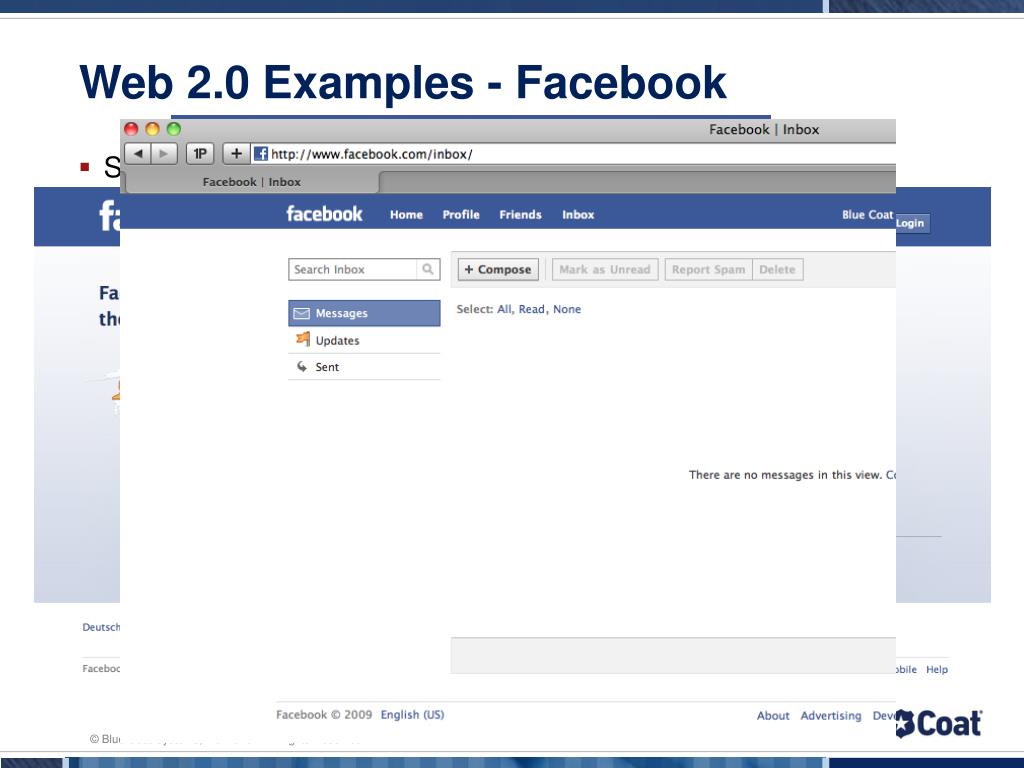Minimize the window with the yellow button
The width and height of the screenshot is (1024, 768).
click(152, 129)
